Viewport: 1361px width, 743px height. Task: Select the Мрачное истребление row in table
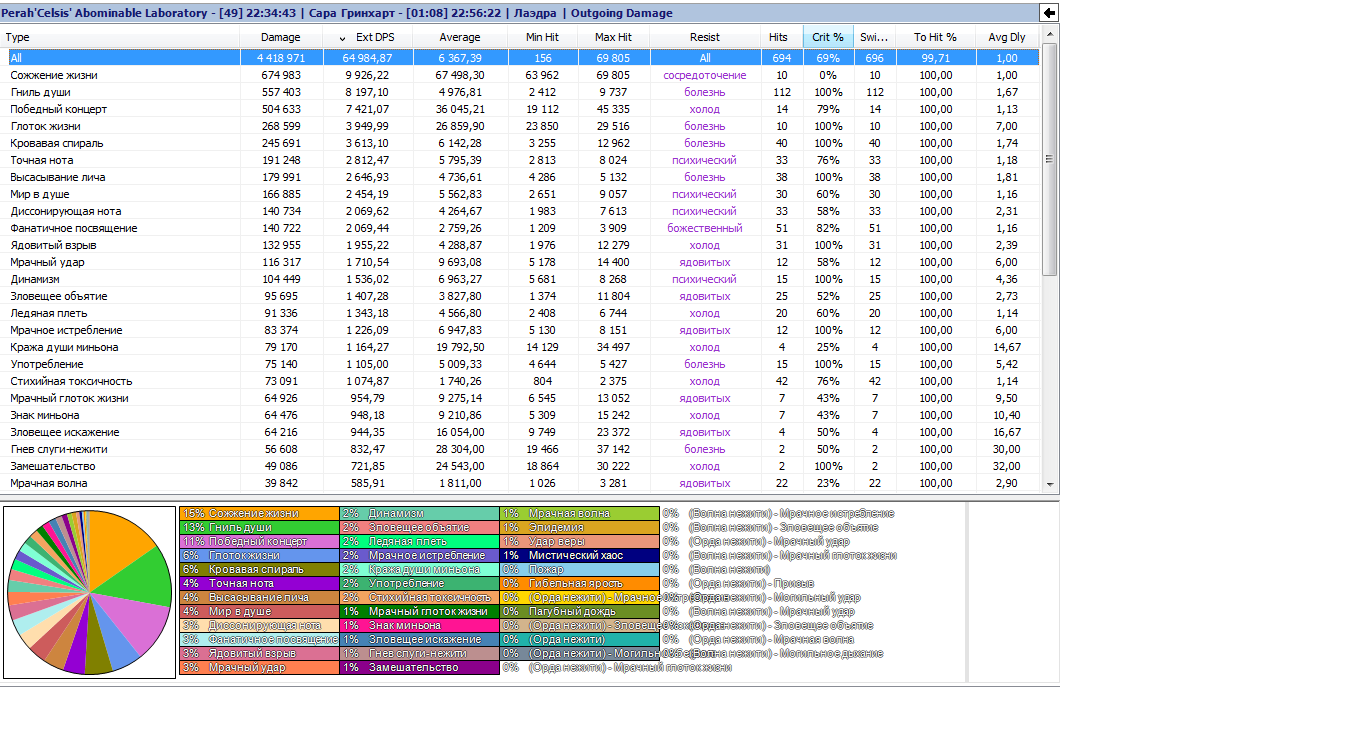[x=520, y=330]
